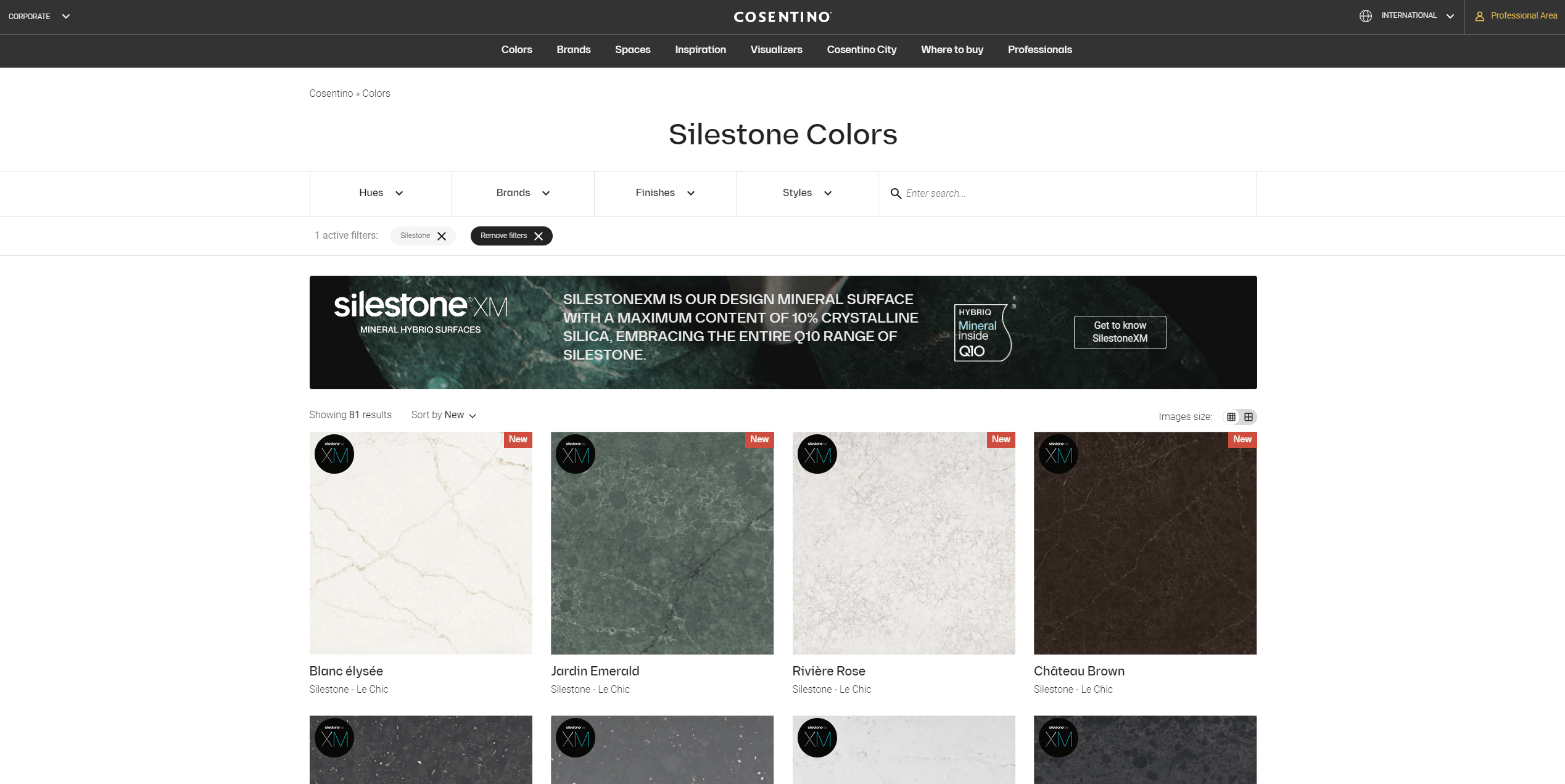Click the XM badge on Jardin Emerald

pos(576,455)
